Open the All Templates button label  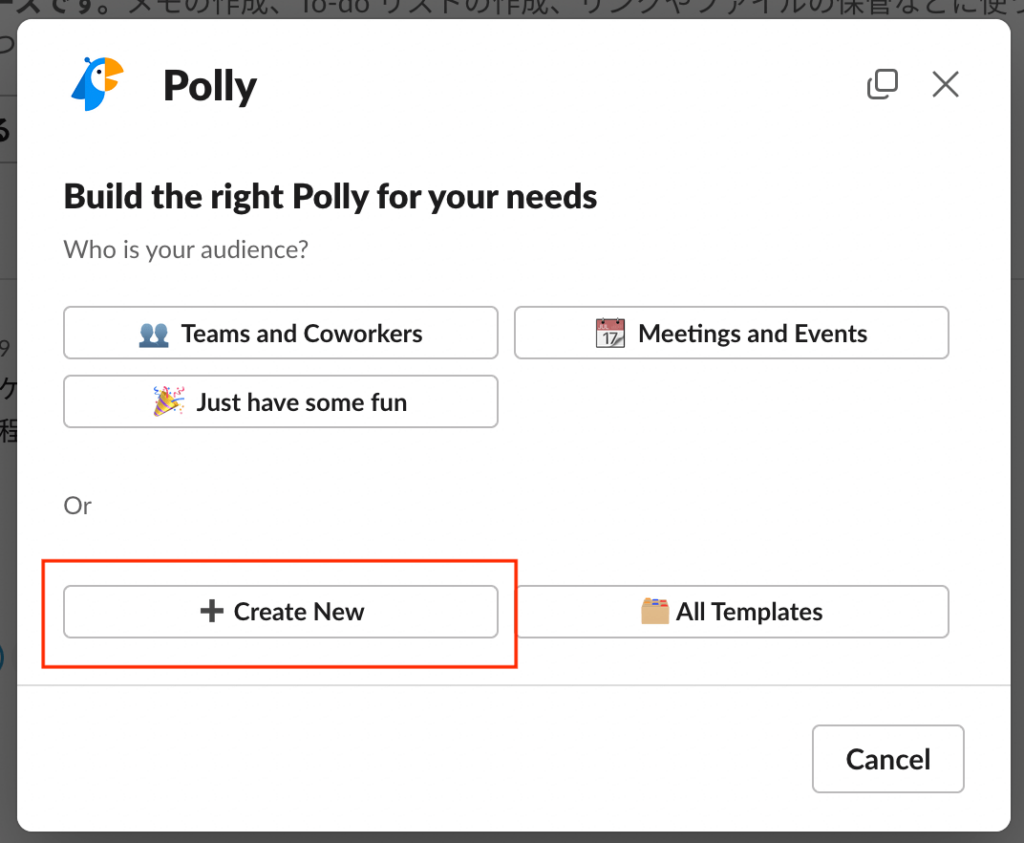point(749,612)
